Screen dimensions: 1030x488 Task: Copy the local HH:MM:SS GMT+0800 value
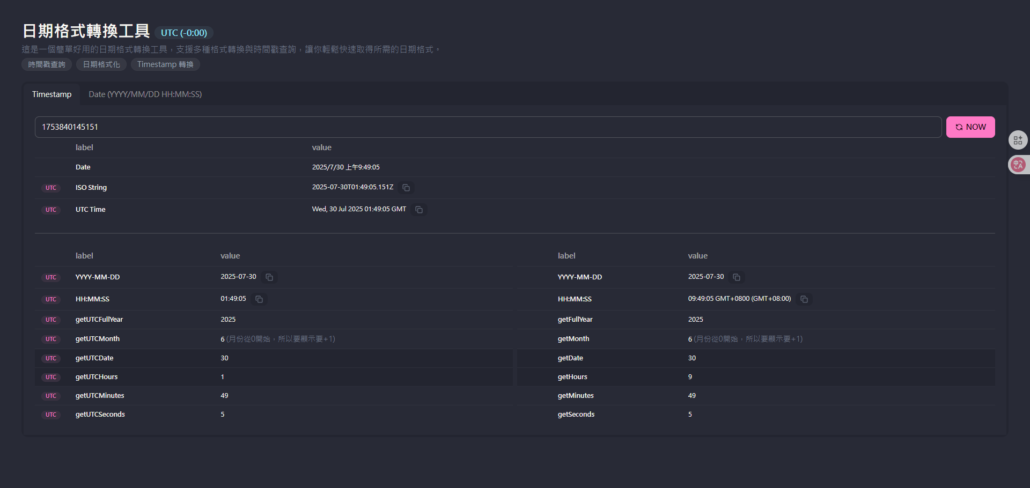coord(804,299)
